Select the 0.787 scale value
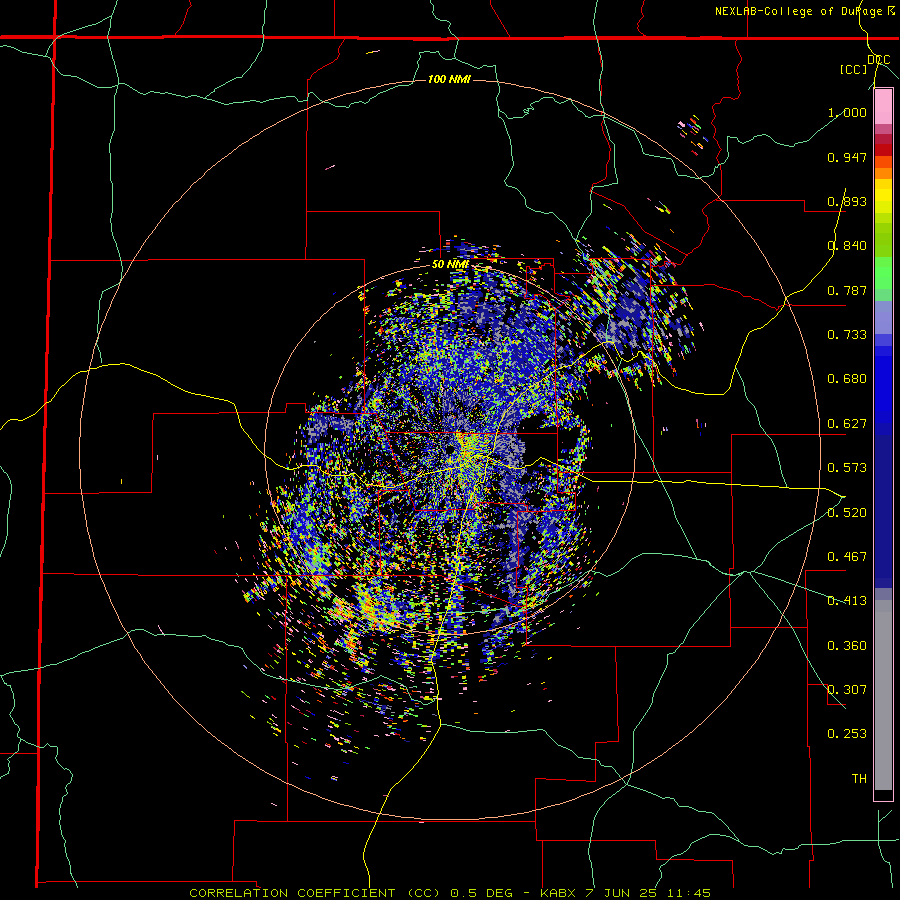Image resolution: width=900 pixels, height=900 pixels. coord(847,290)
